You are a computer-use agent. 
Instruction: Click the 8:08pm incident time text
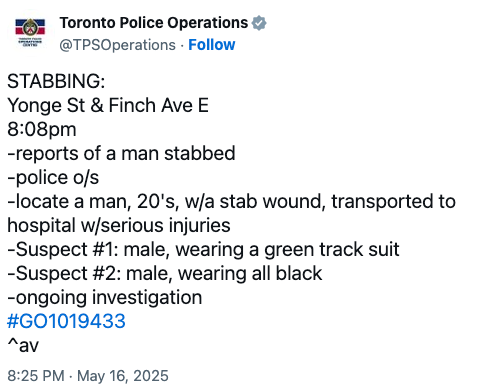[42, 129]
